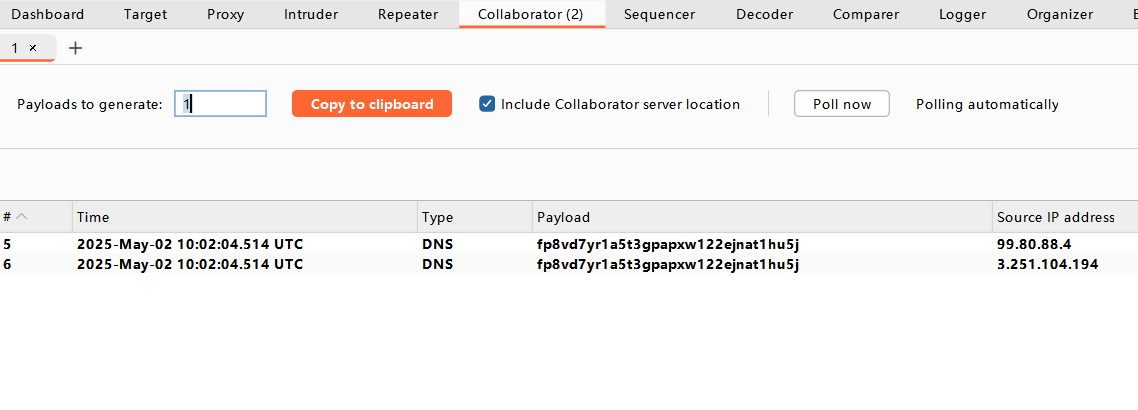
Task: Select the Sequencer tab
Action: (x=658, y=14)
